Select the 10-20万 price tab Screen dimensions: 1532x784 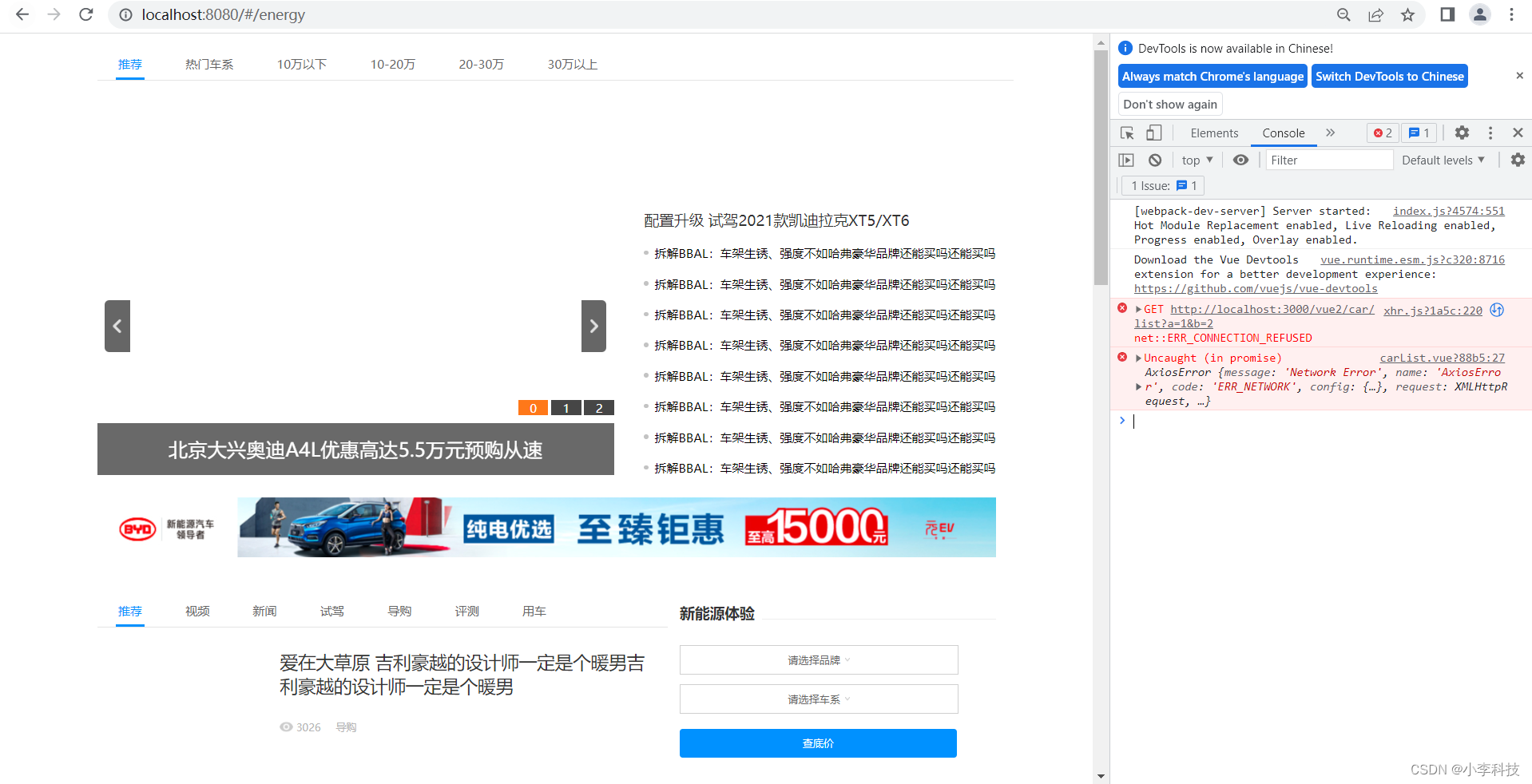click(x=392, y=64)
